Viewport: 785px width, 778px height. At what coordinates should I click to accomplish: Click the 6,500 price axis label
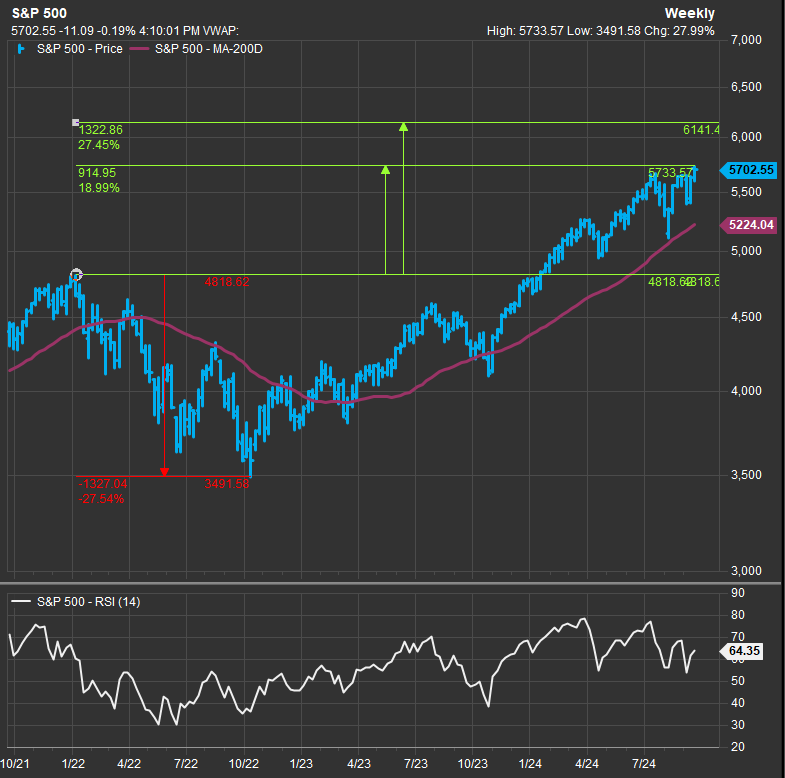pos(746,87)
